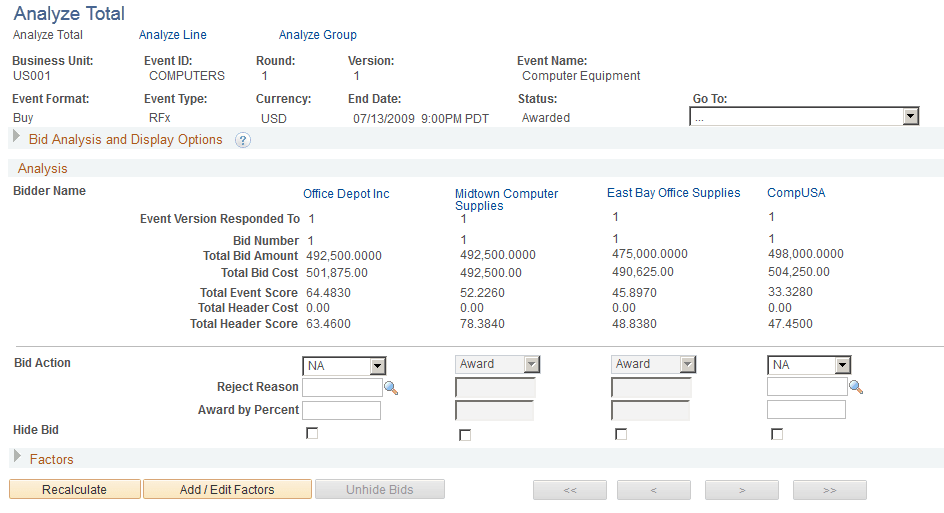Image resolution: width=944 pixels, height=513 pixels.
Task: Go to next bidder with > button
Action: [742, 490]
